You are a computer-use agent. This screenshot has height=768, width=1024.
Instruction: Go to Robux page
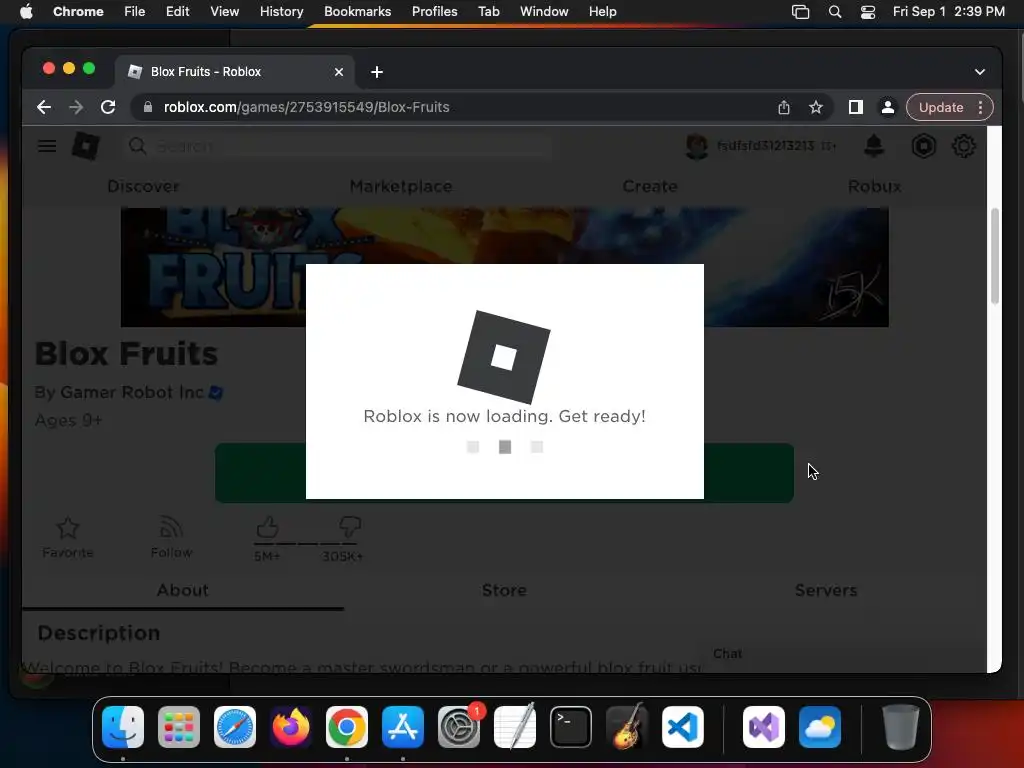pos(874,186)
